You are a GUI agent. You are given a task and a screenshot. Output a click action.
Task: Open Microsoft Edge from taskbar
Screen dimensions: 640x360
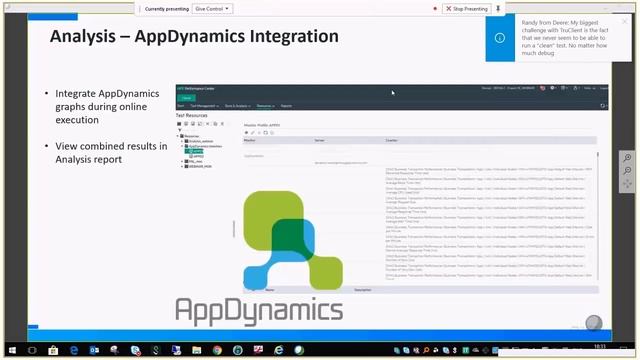(x=74, y=350)
